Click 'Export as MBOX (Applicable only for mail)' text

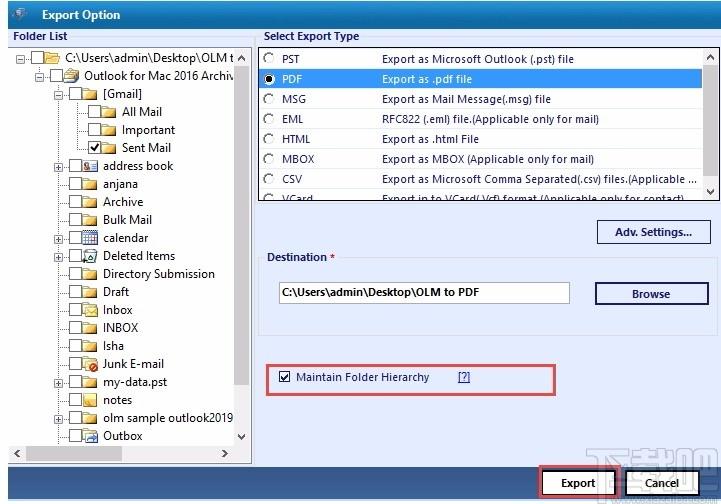(x=488, y=159)
